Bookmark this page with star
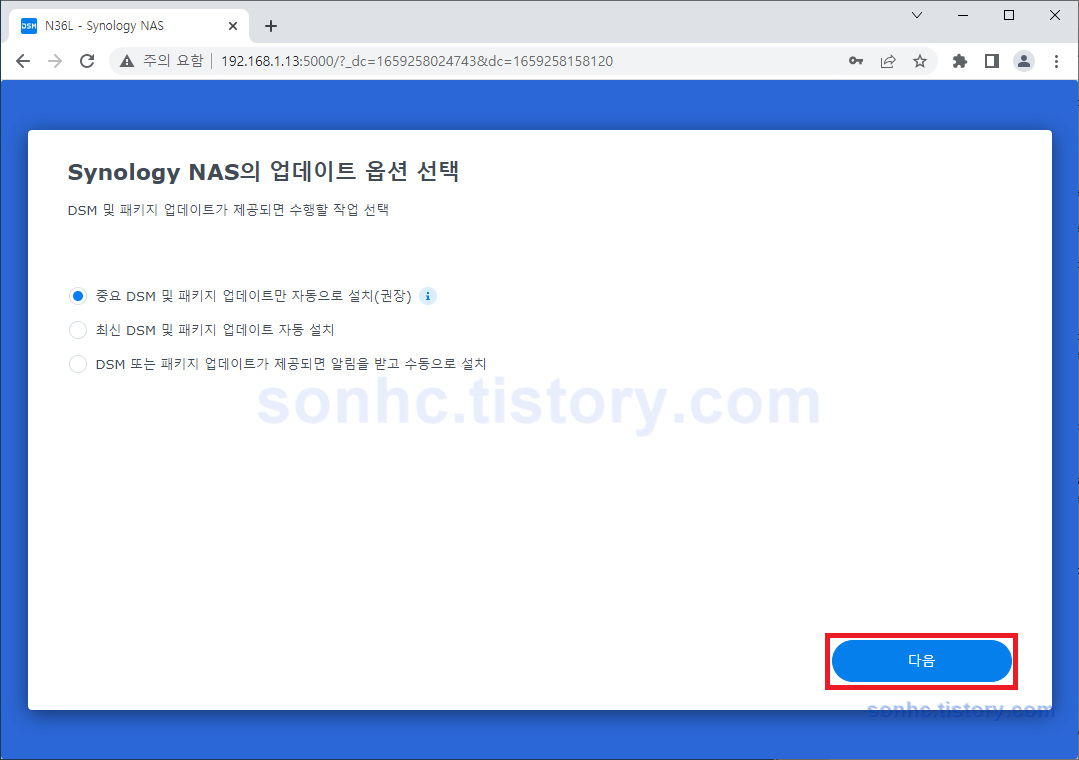1079x760 pixels. pyautogui.click(x=920, y=61)
